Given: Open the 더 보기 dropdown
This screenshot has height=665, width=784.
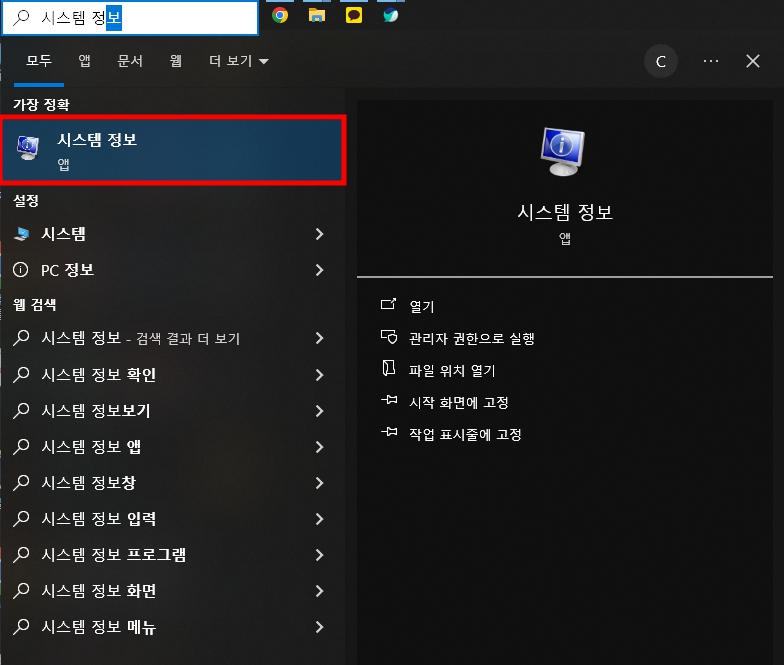Looking at the screenshot, I should click(x=238, y=61).
